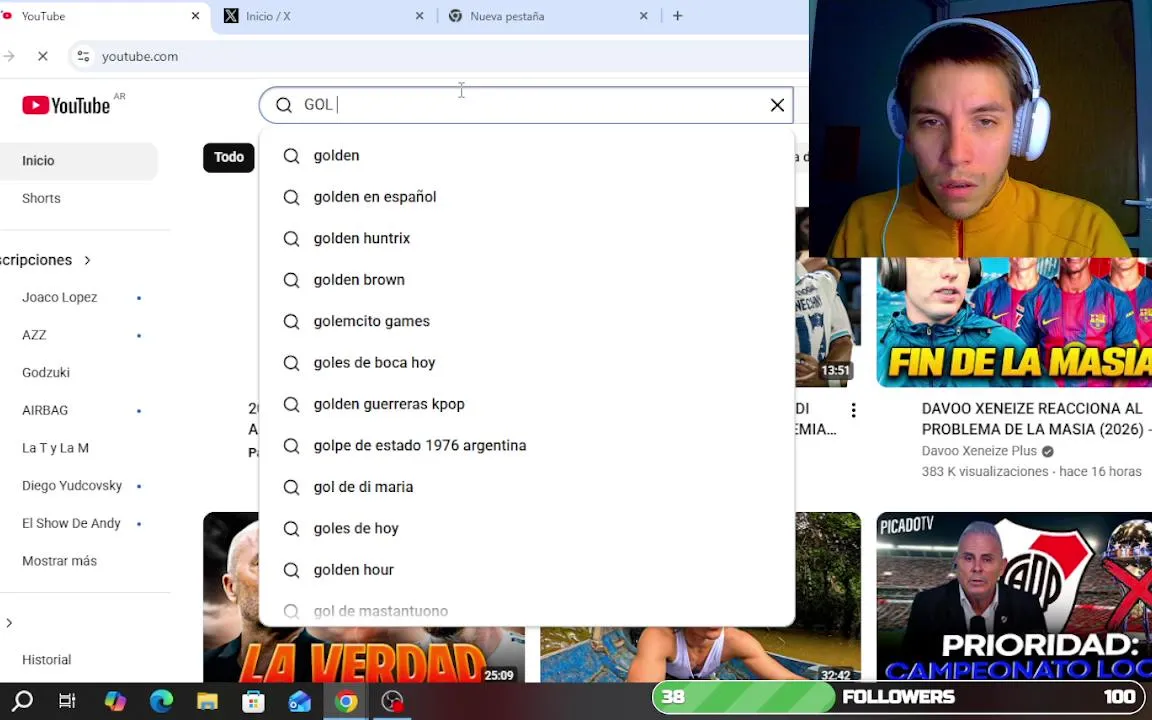Pick 'gol de di maria' suggestion
The image size is (1152, 720).
click(527, 487)
